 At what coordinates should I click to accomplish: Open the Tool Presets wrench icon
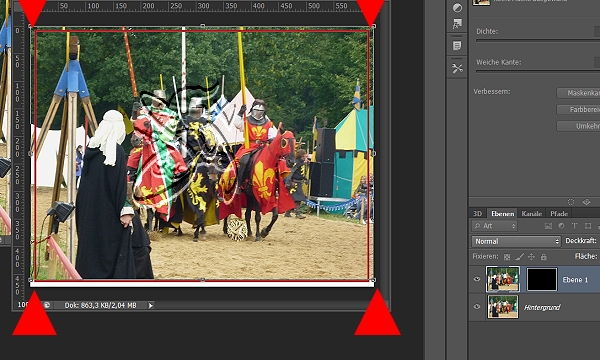(457, 68)
